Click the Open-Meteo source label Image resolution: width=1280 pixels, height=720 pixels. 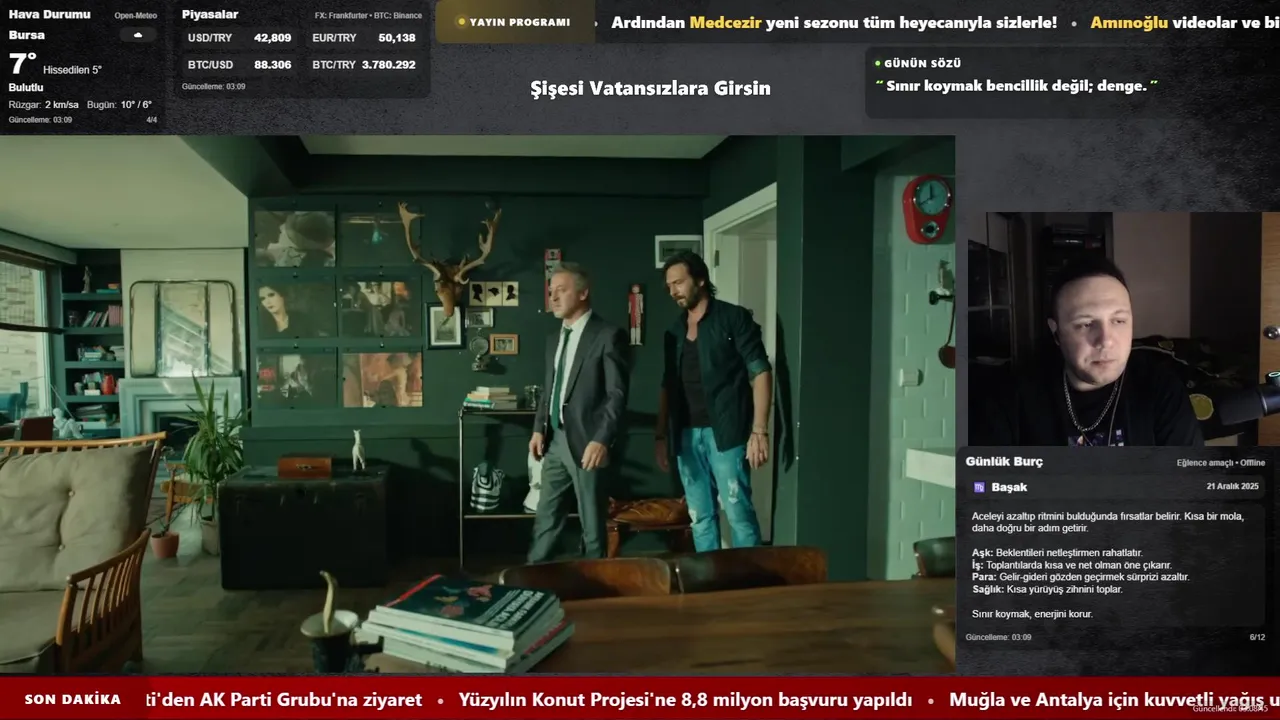(136, 16)
